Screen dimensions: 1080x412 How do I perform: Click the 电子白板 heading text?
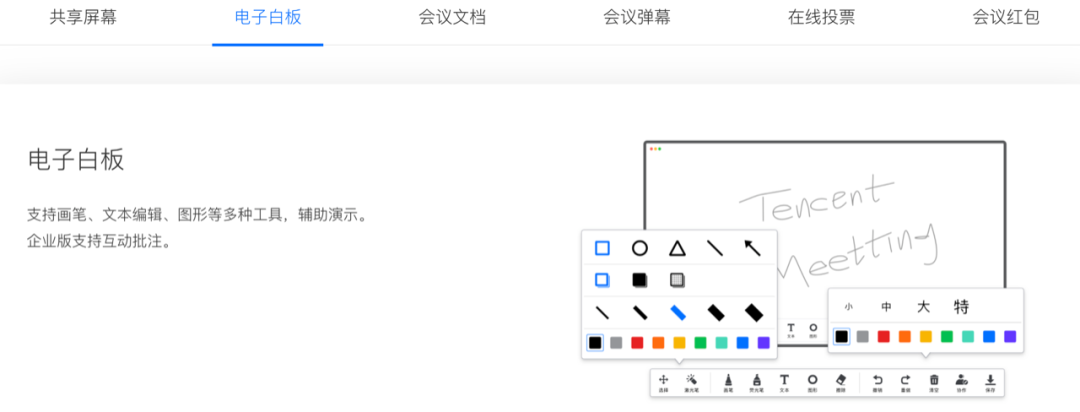point(76,160)
